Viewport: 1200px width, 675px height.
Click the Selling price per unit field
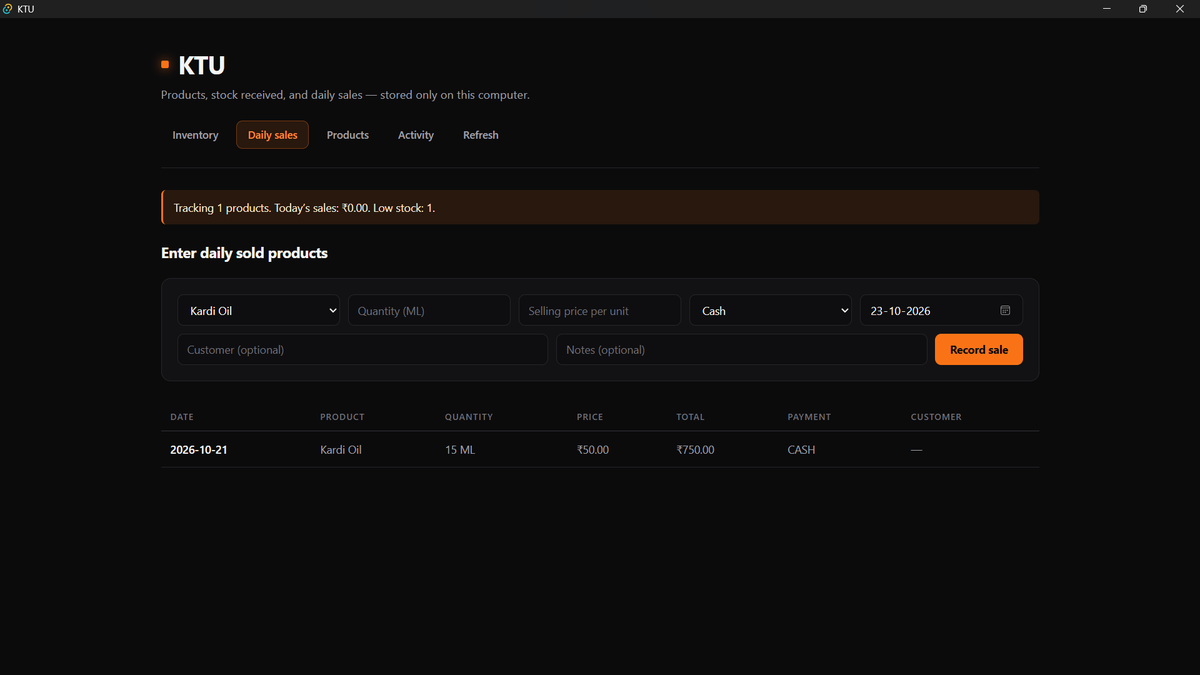(600, 310)
